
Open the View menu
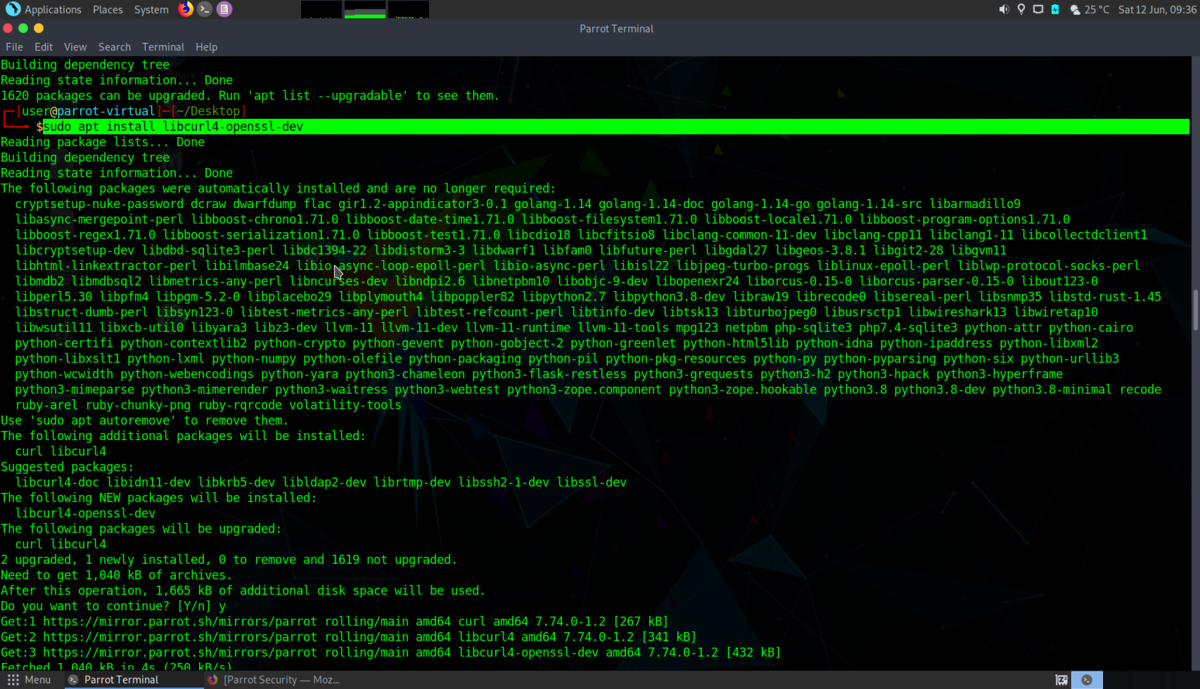tap(75, 47)
